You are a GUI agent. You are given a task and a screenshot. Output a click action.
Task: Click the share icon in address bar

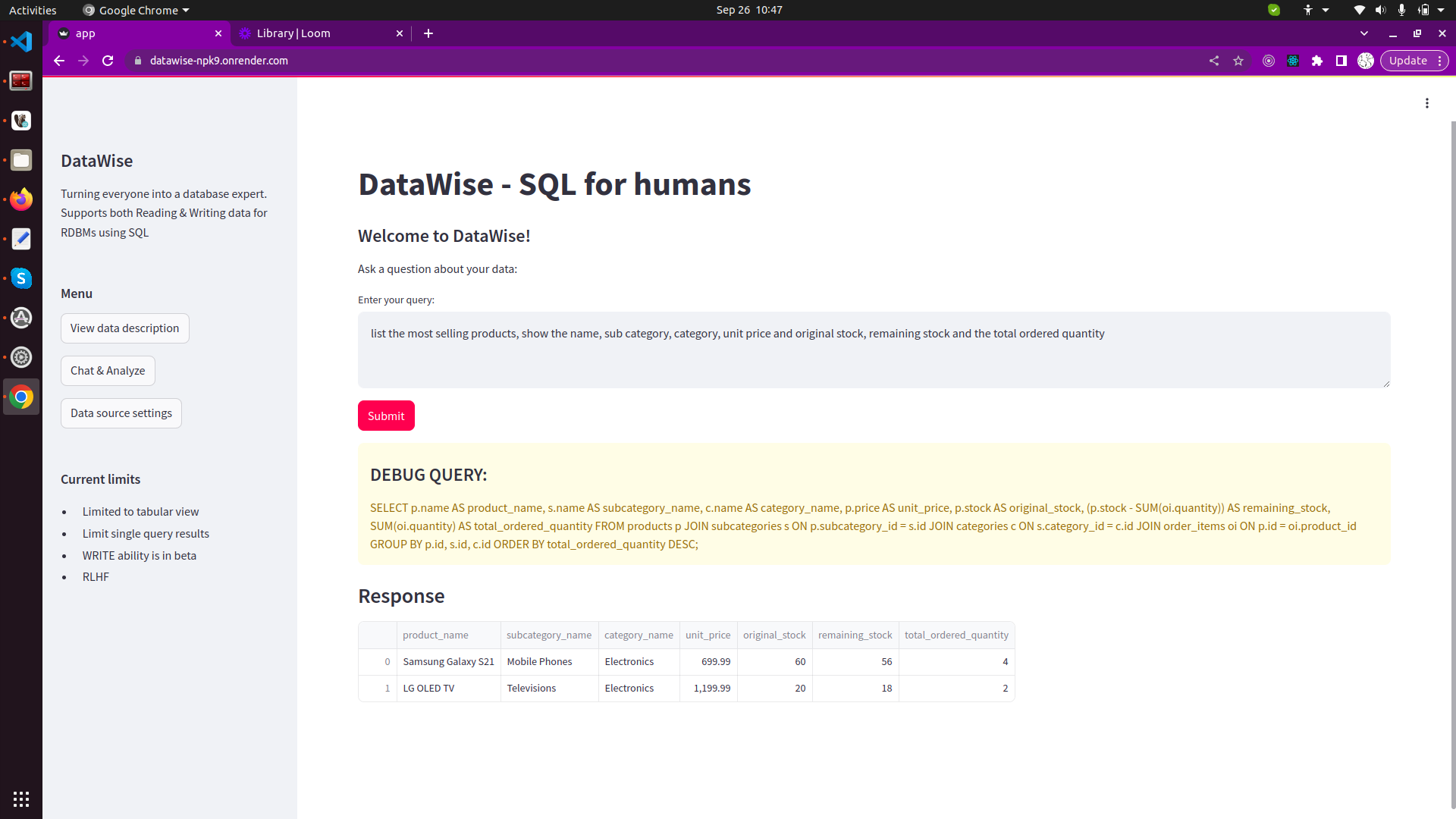[x=1214, y=61]
